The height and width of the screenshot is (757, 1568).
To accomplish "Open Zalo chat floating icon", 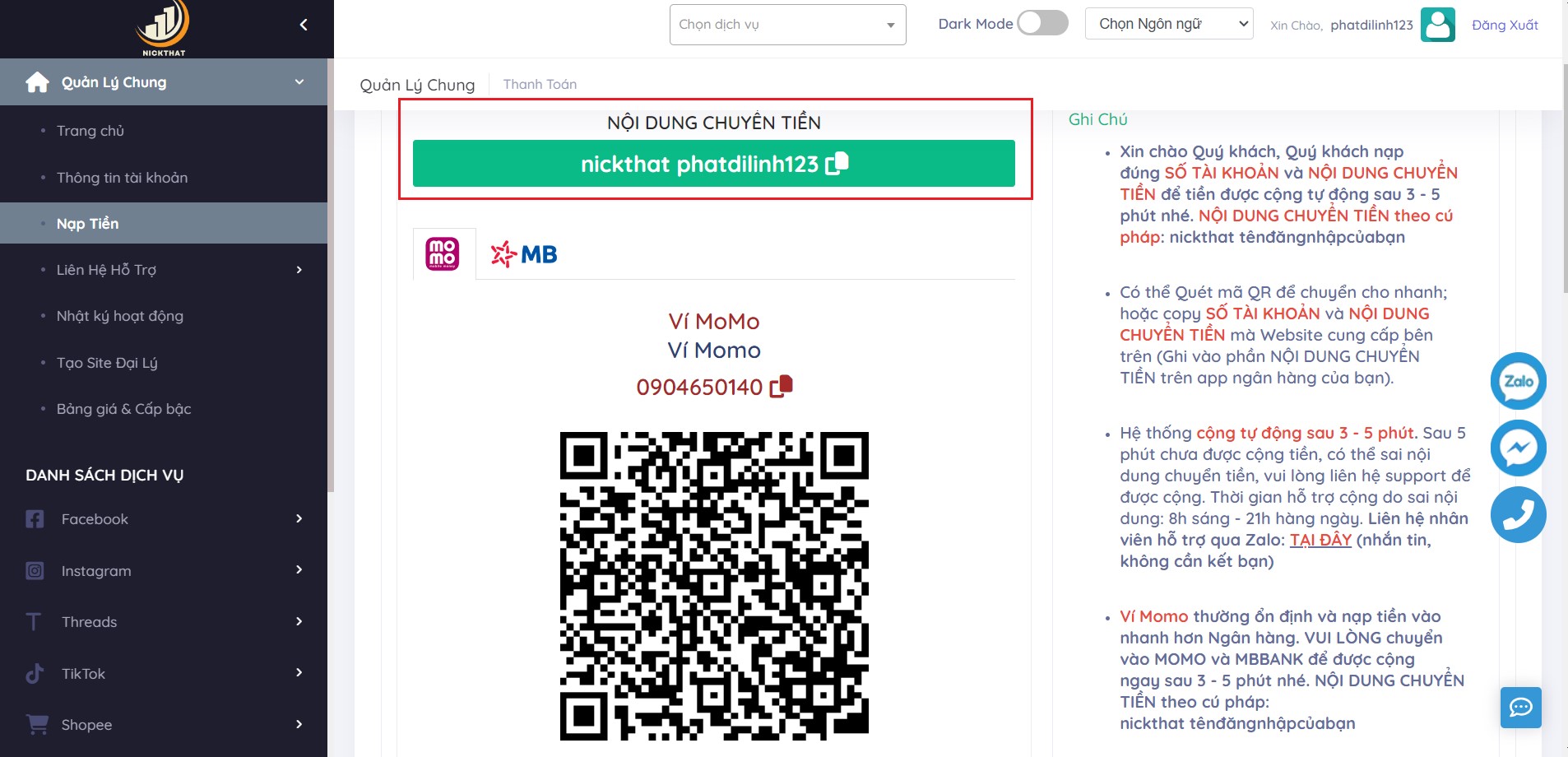I will (1519, 381).
